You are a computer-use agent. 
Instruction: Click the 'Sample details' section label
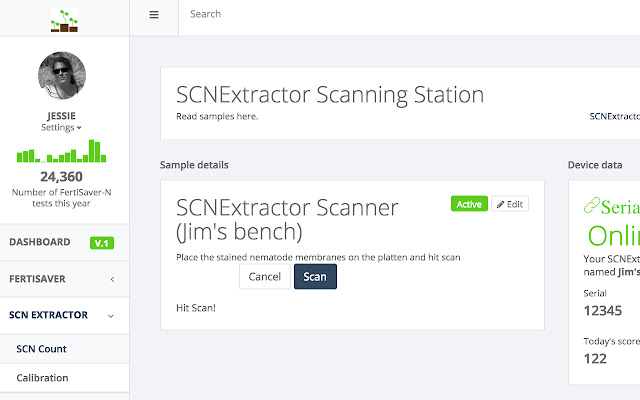coord(194,165)
